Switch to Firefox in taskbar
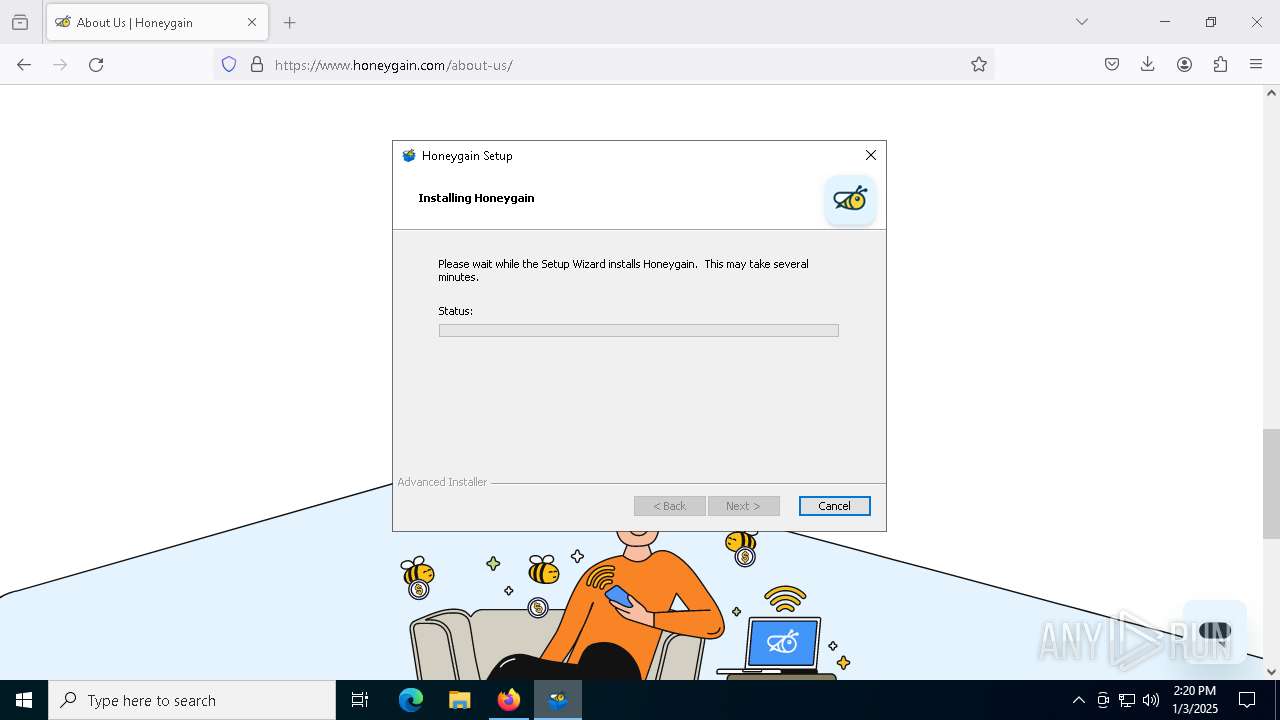 (509, 700)
